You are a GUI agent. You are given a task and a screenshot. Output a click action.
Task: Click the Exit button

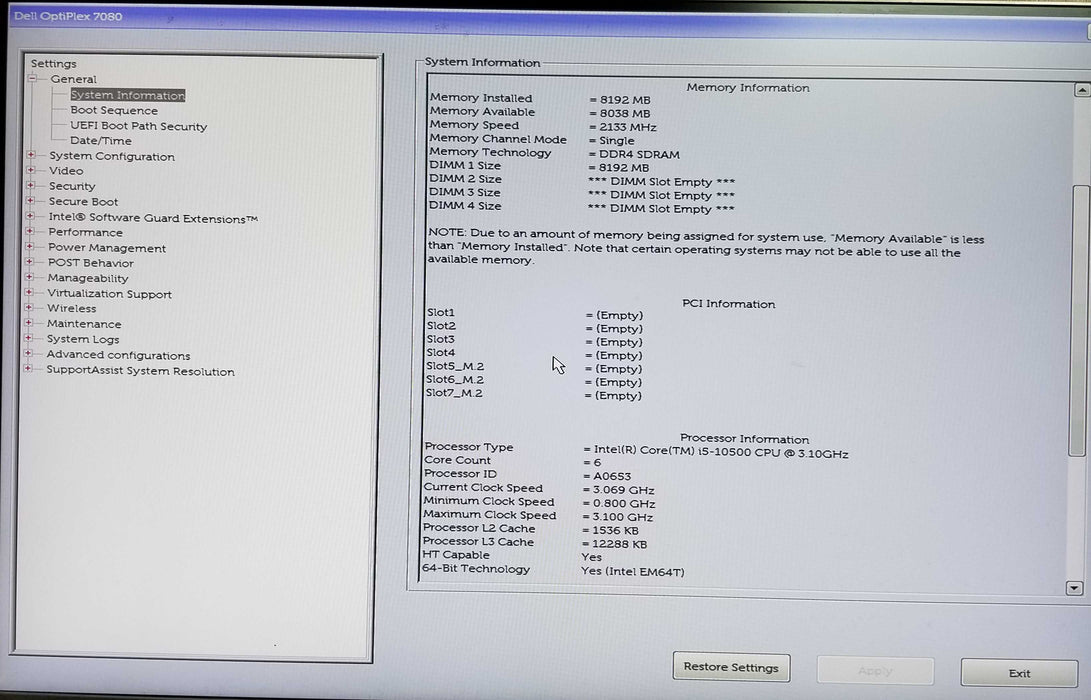point(1019,673)
